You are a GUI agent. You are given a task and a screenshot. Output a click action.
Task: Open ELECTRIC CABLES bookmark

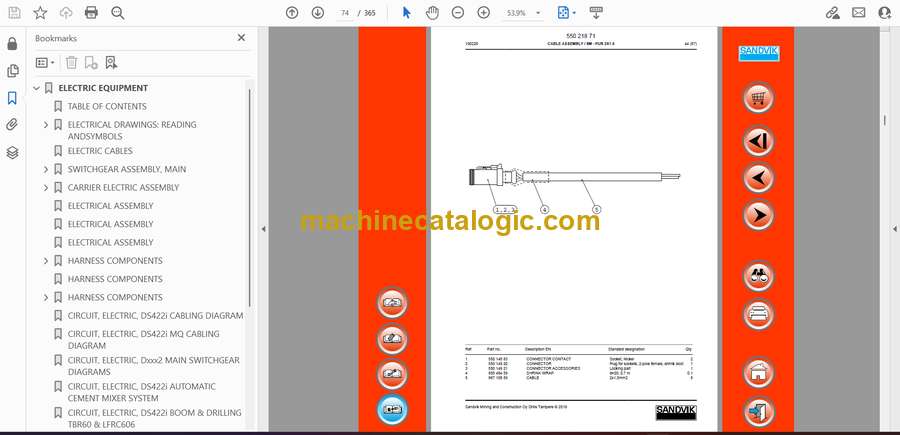tap(100, 151)
